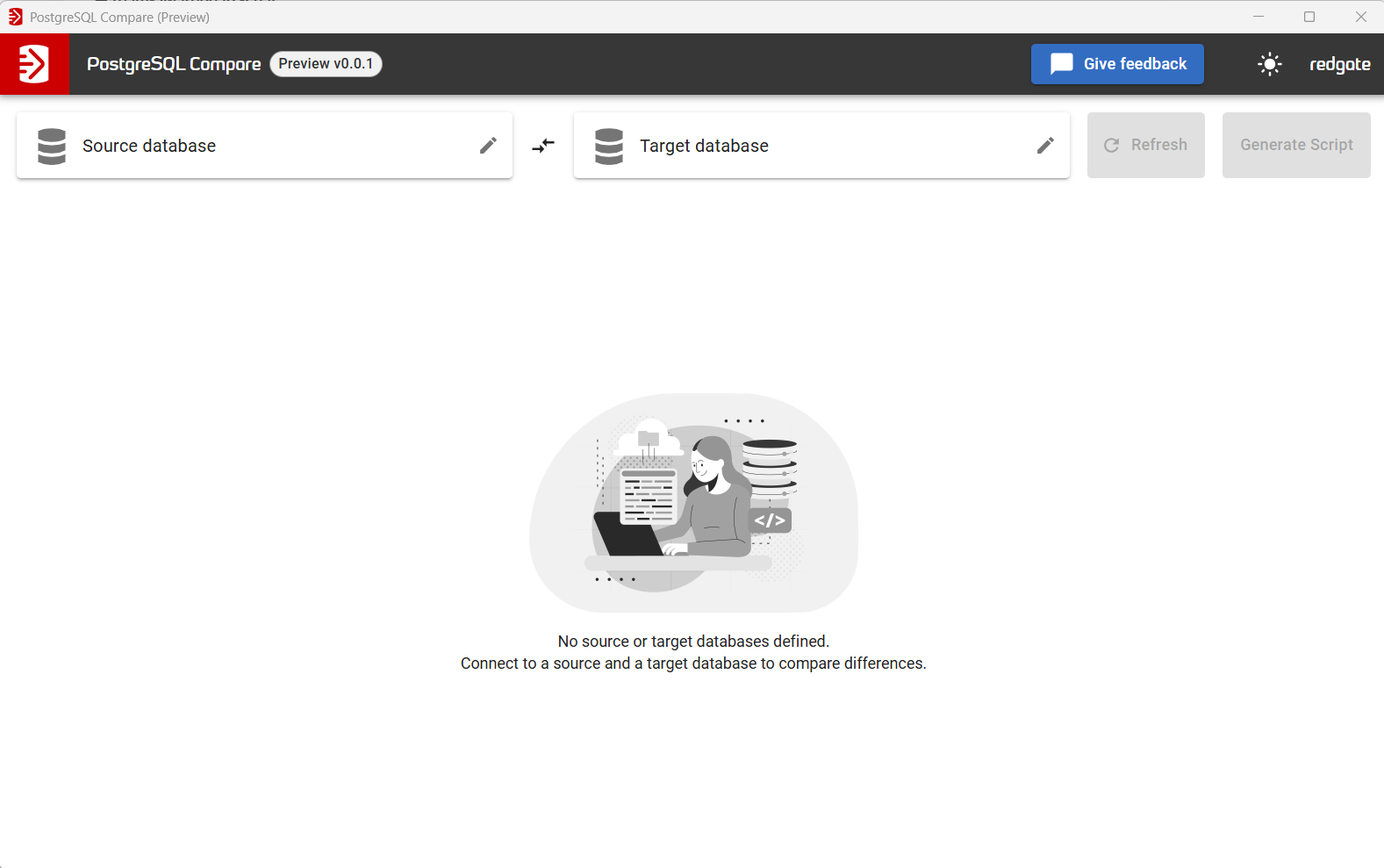Click the empty-state developer illustration
This screenshot has height=868, width=1384.
693,502
